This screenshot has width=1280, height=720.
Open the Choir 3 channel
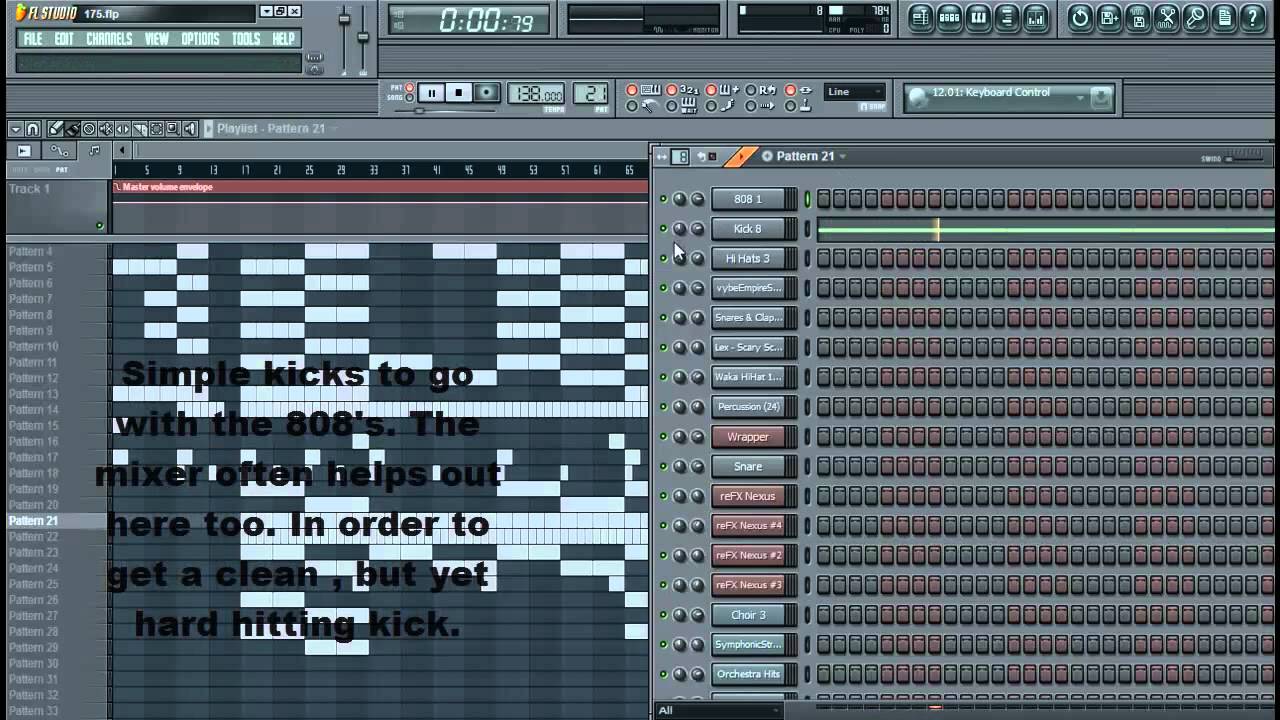point(748,615)
